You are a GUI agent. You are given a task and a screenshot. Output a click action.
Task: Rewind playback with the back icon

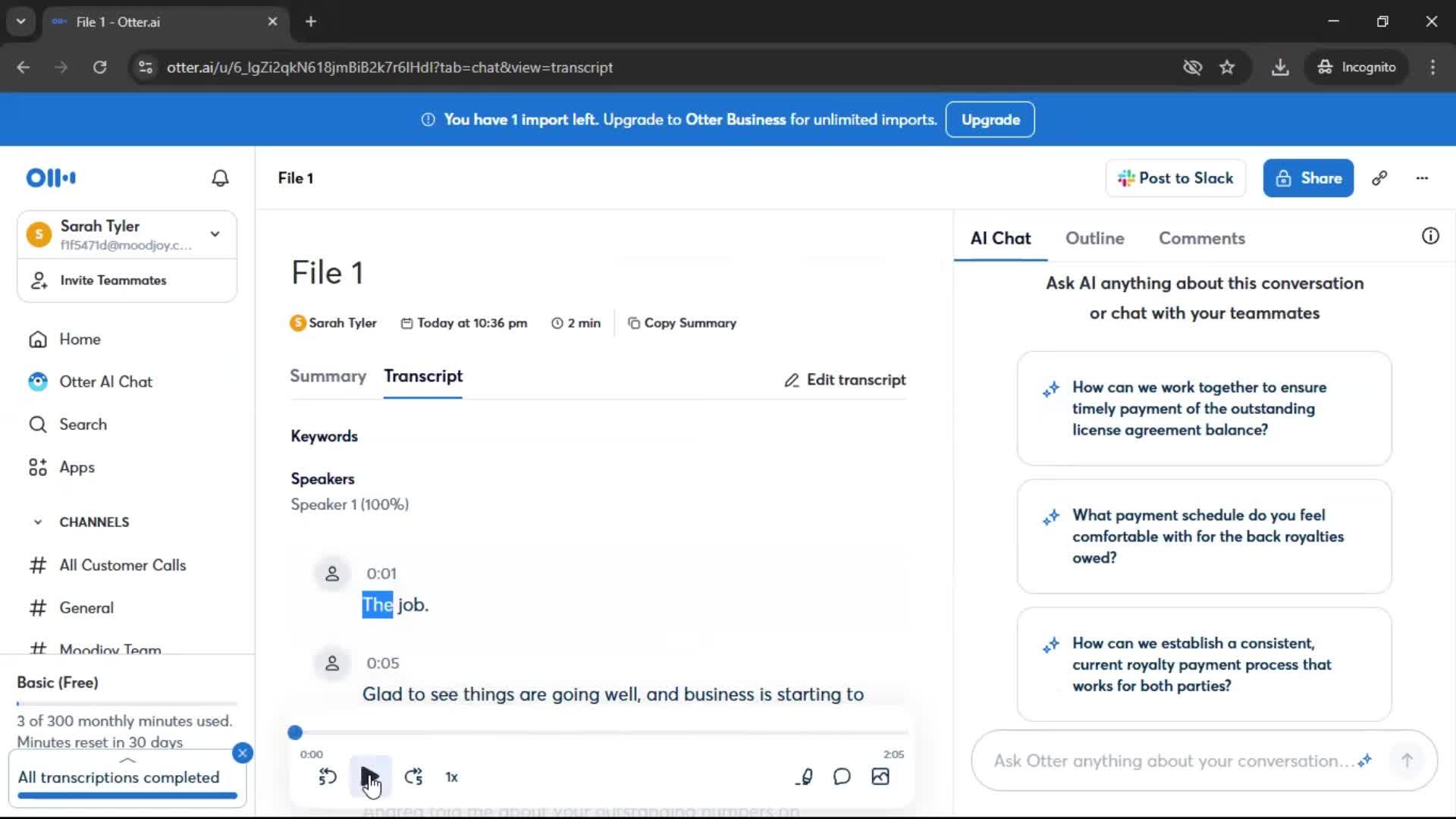coord(328,777)
